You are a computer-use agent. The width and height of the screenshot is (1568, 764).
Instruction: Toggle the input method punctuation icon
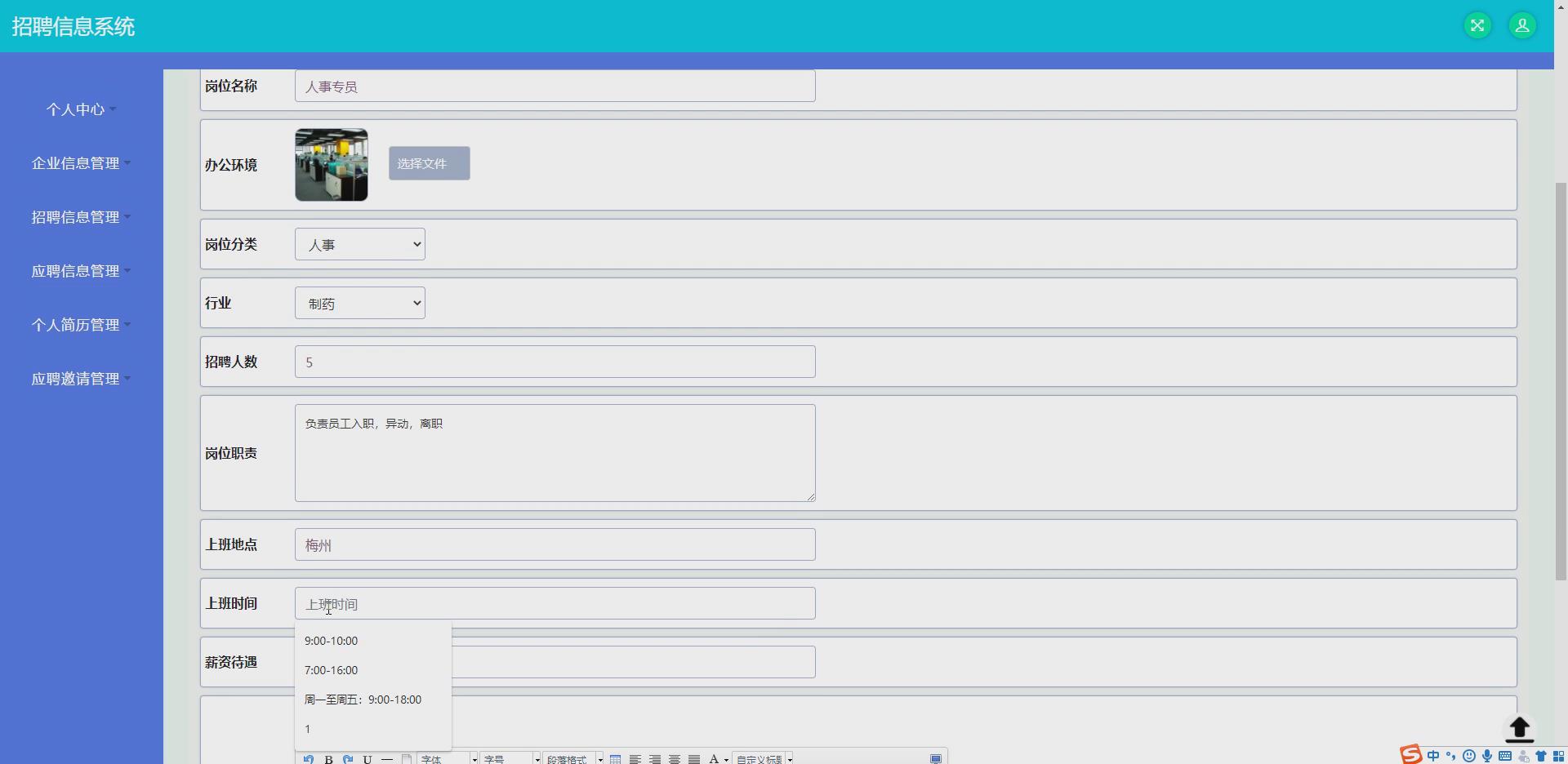click(1451, 756)
